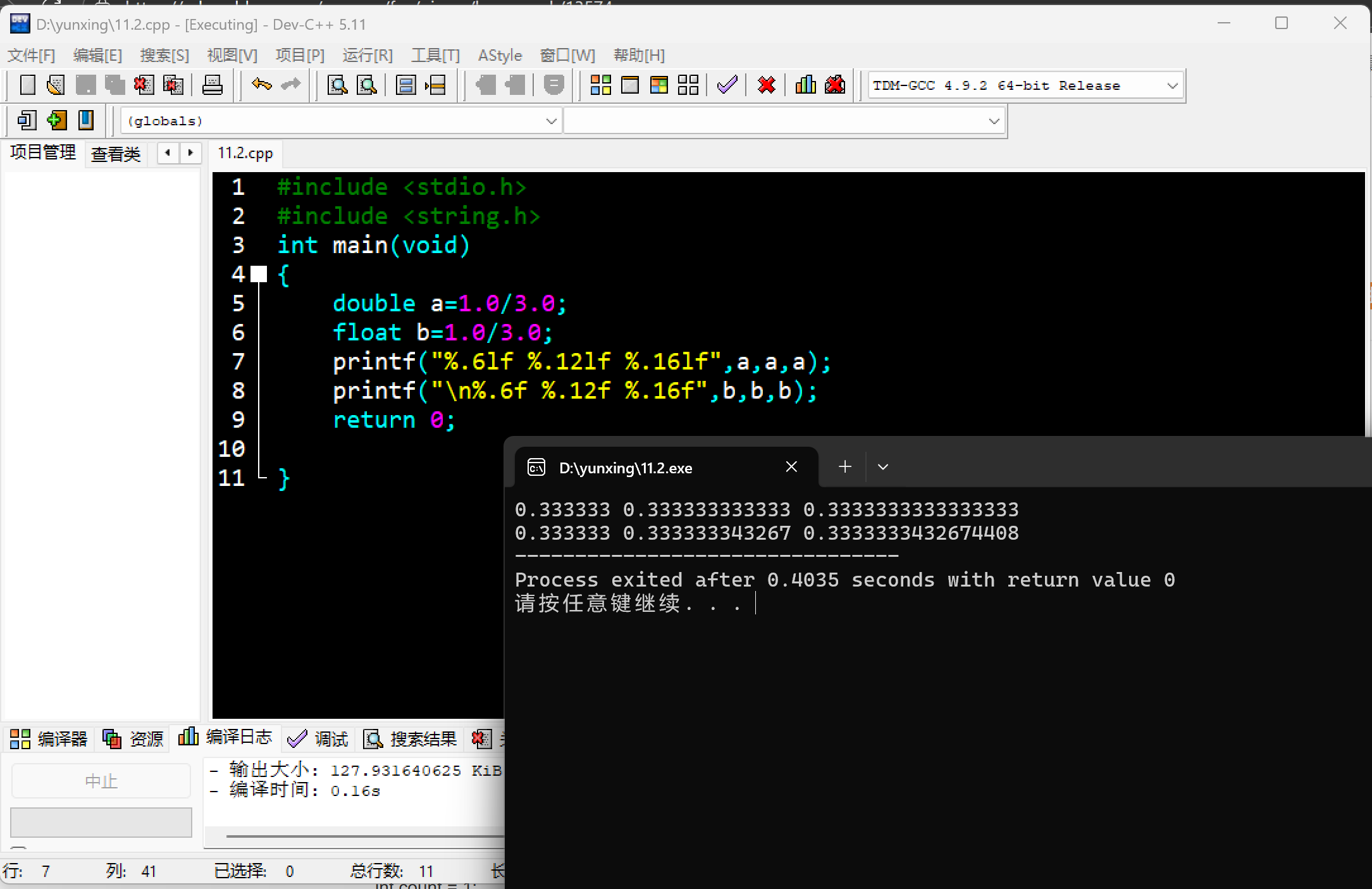
Task: Add a new terminal tab with plus
Action: 845,467
